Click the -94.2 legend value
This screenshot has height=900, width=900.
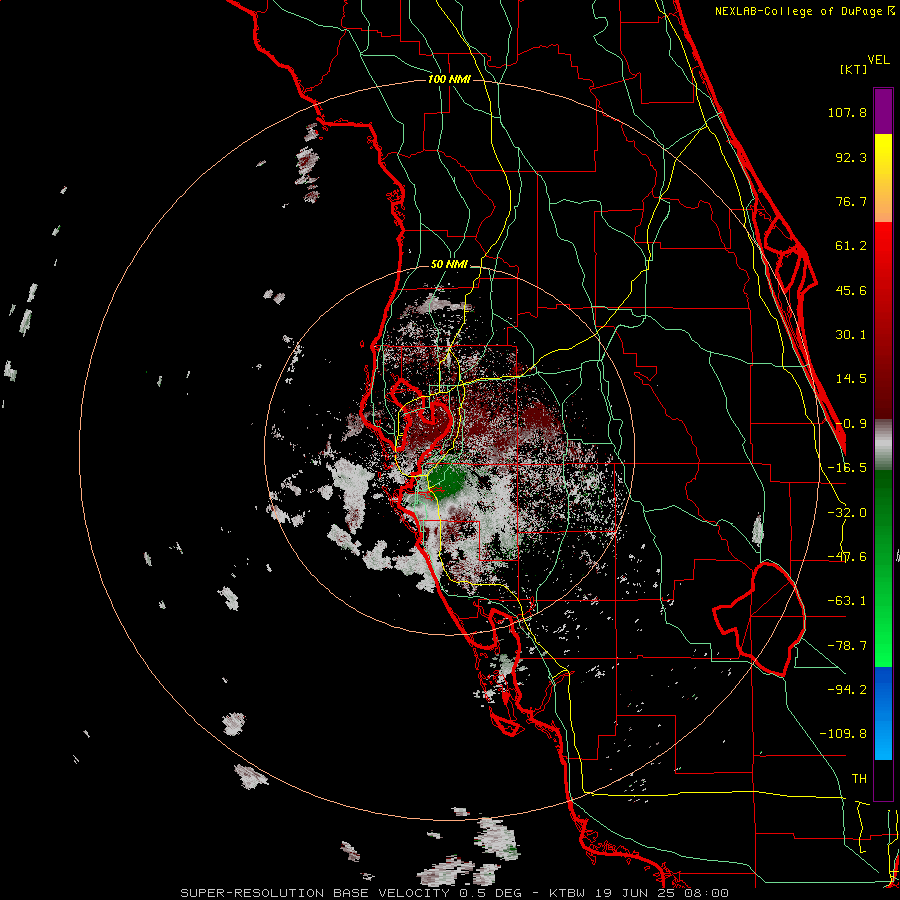coord(847,689)
